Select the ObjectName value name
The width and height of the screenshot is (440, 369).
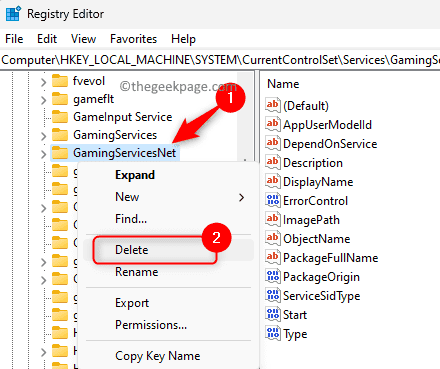click(317, 239)
